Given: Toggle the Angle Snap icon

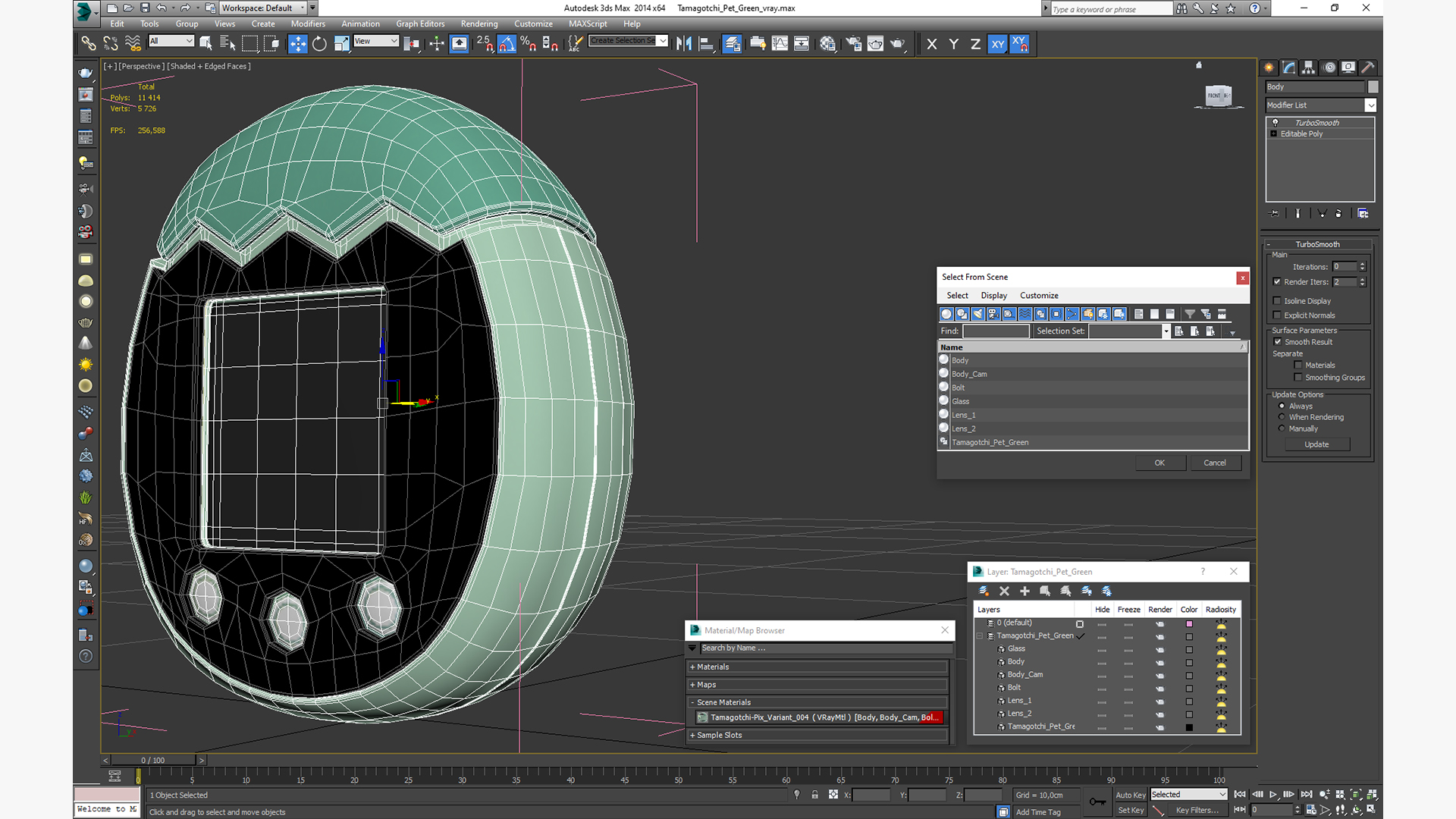Looking at the screenshot, I should (x=507, y=44).
